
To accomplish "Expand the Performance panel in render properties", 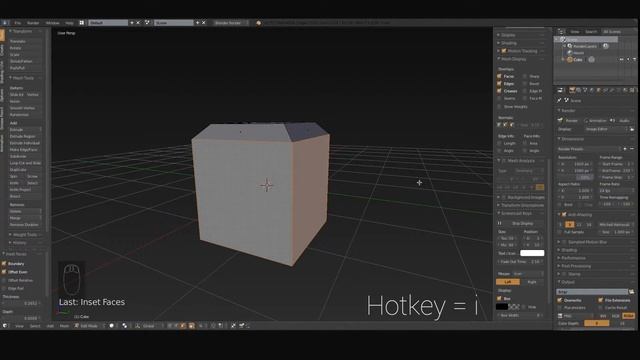I will pos(573,258).
